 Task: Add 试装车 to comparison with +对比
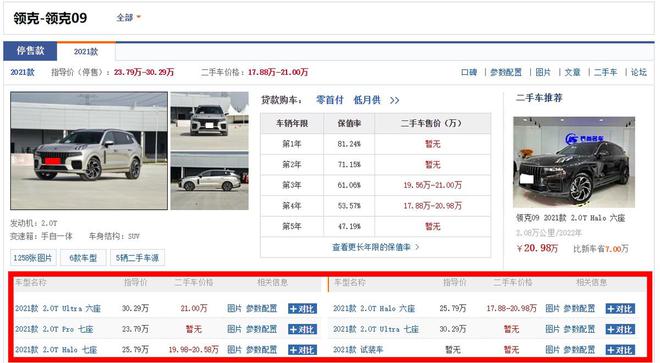pos(620,350)
